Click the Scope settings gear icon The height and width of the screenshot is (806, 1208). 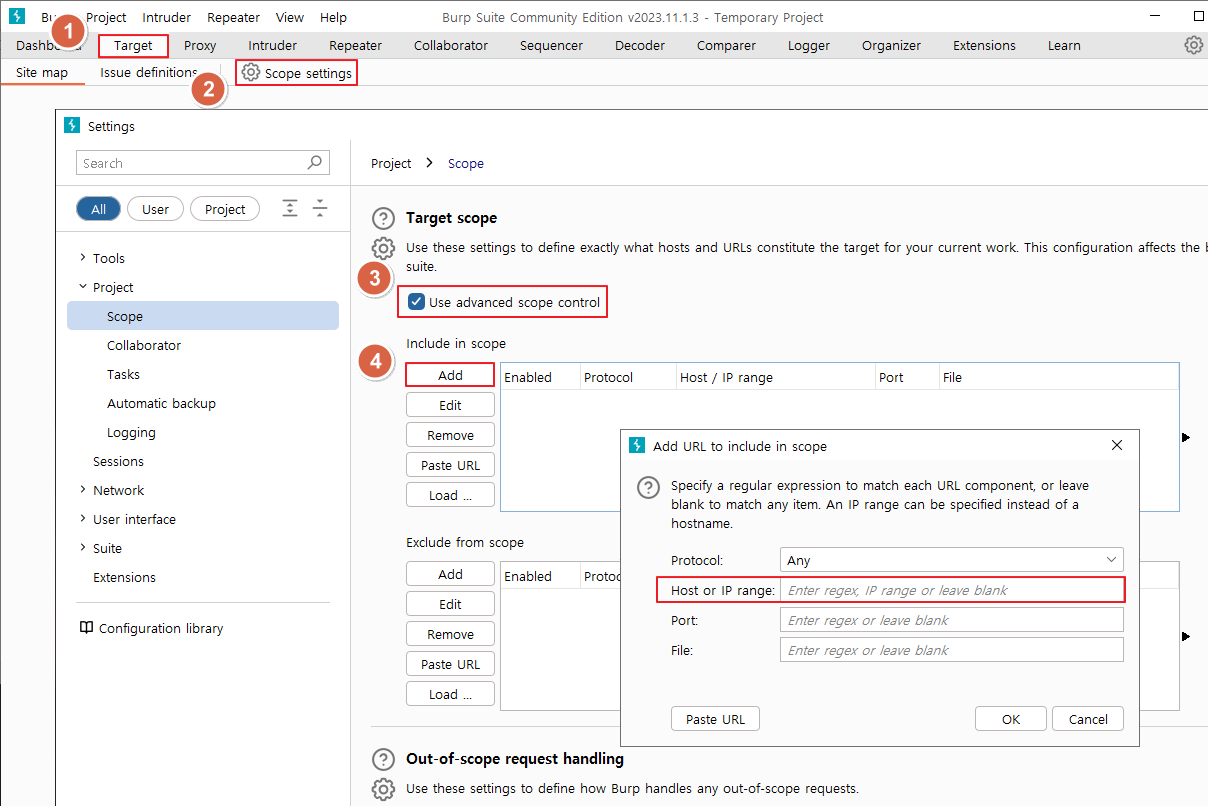(251, 73)
